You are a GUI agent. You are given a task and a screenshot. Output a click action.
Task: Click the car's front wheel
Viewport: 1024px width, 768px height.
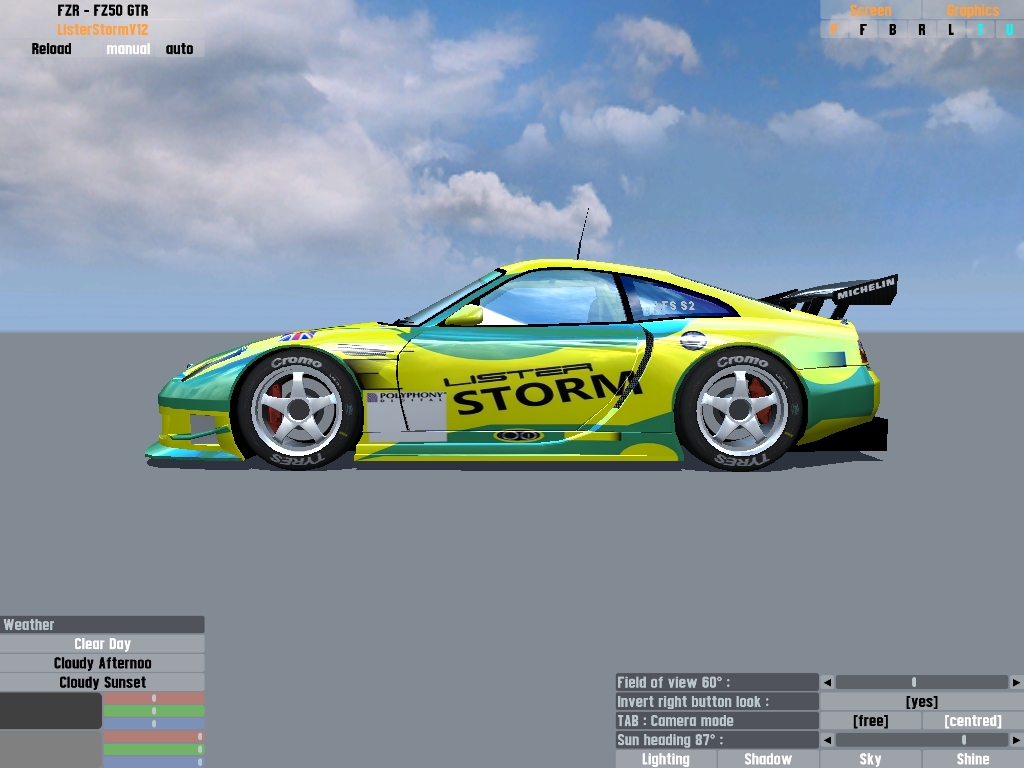coord(298,409)
